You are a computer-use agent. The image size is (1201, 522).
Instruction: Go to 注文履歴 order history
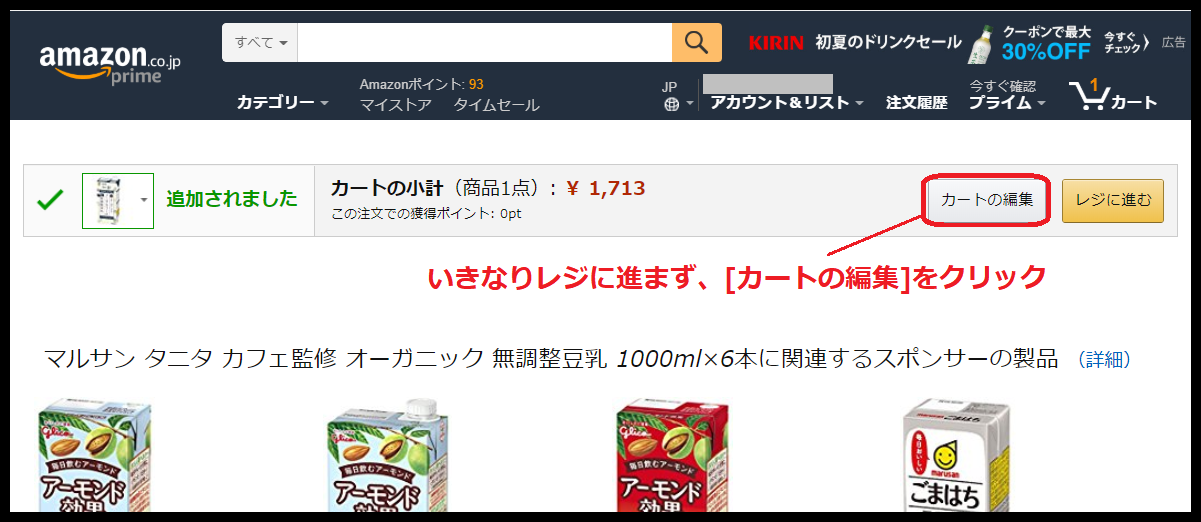(916, 102)
